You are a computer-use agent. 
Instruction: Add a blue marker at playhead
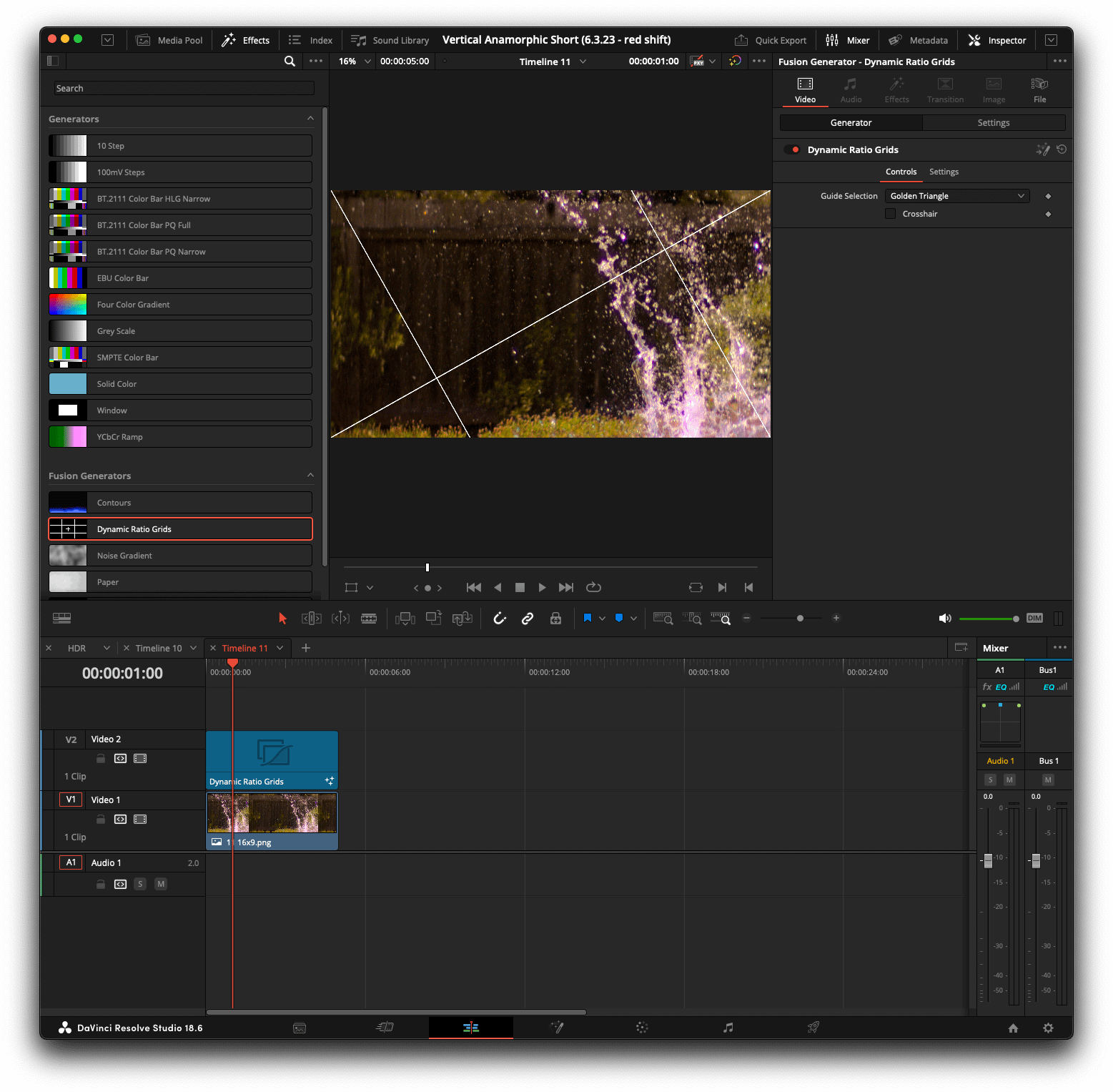pyautogui.click(x=619, y=618)
